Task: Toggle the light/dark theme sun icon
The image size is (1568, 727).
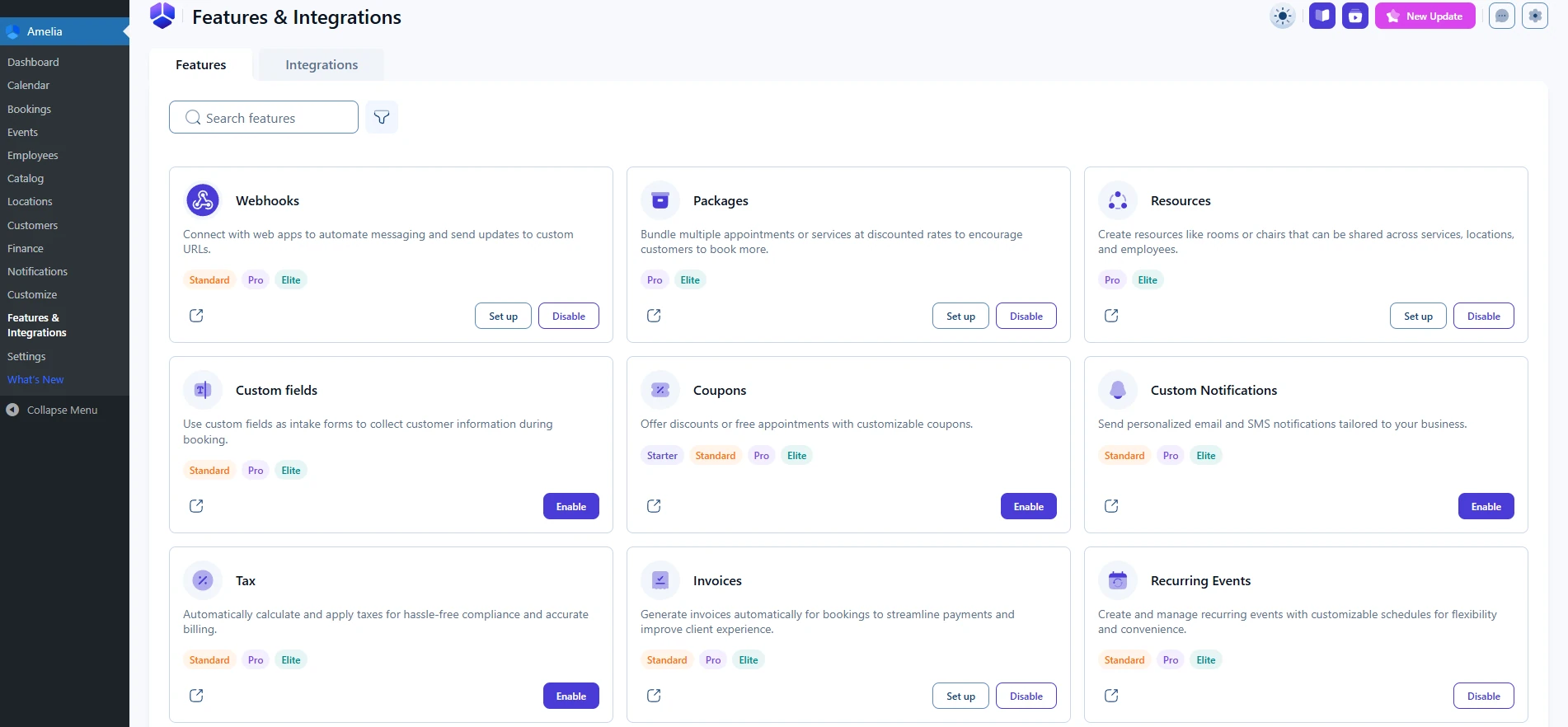Action: point(1282,16)
